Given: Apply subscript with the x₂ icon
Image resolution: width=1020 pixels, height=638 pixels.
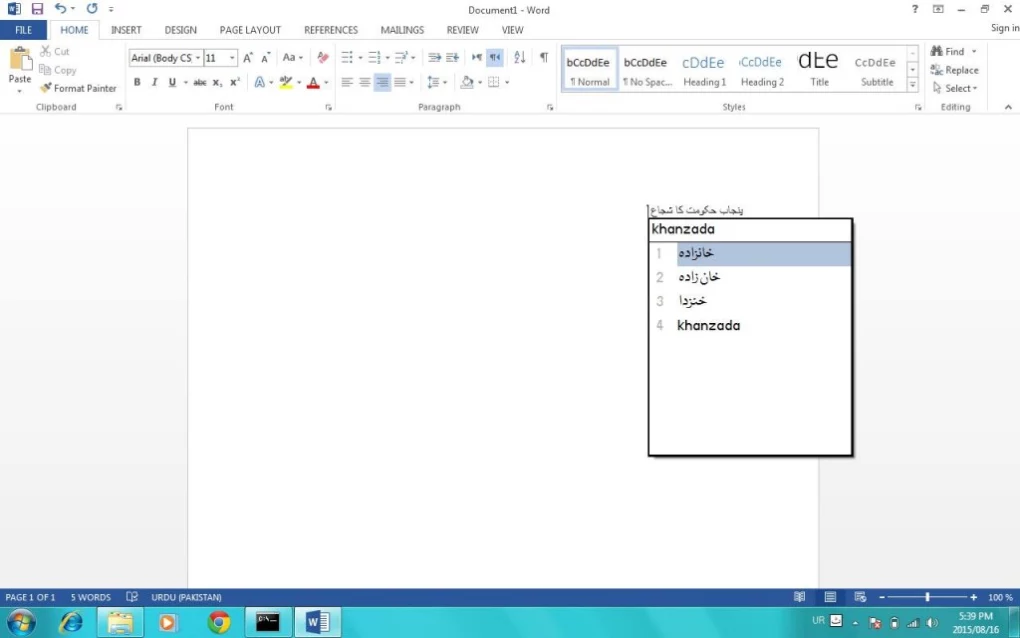Looking at the screenshot, I should pos(218,83).
